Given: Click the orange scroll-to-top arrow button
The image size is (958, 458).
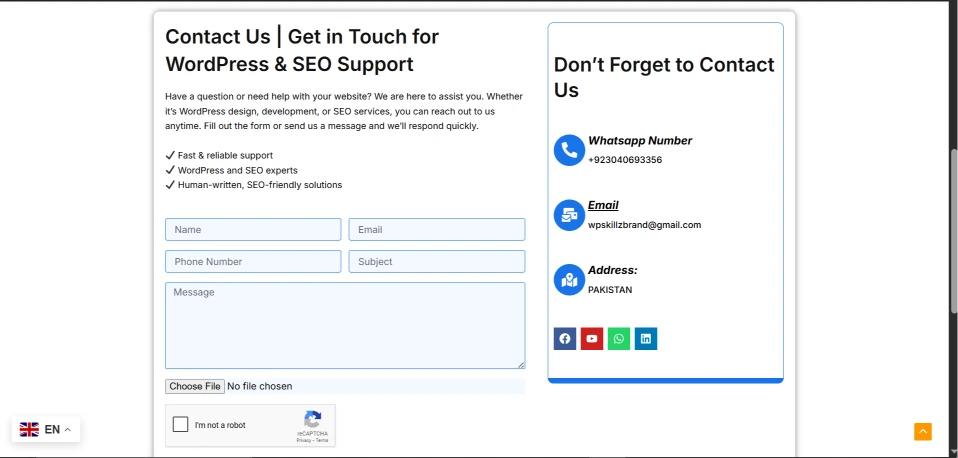Looking at the screenshot, I should point(923,431).
